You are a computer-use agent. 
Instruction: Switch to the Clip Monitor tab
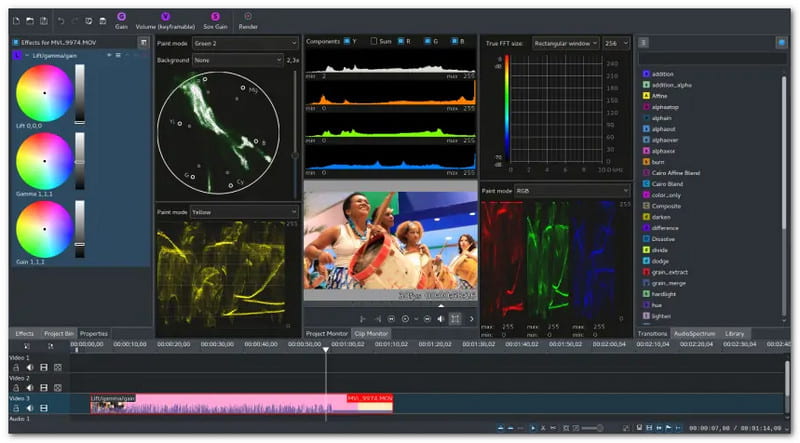pos(371,333)
